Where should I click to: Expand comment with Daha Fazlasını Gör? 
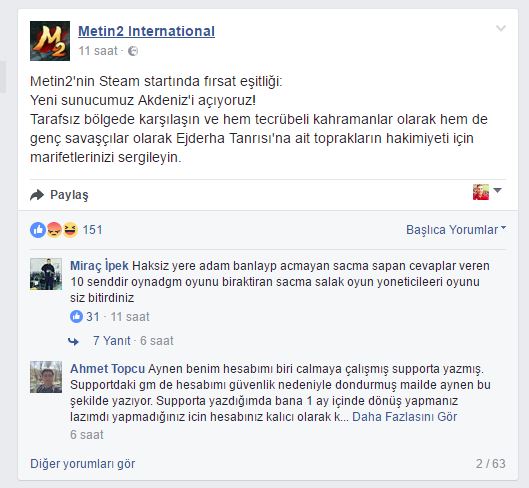pyautogui.click(x=405, y=417)
